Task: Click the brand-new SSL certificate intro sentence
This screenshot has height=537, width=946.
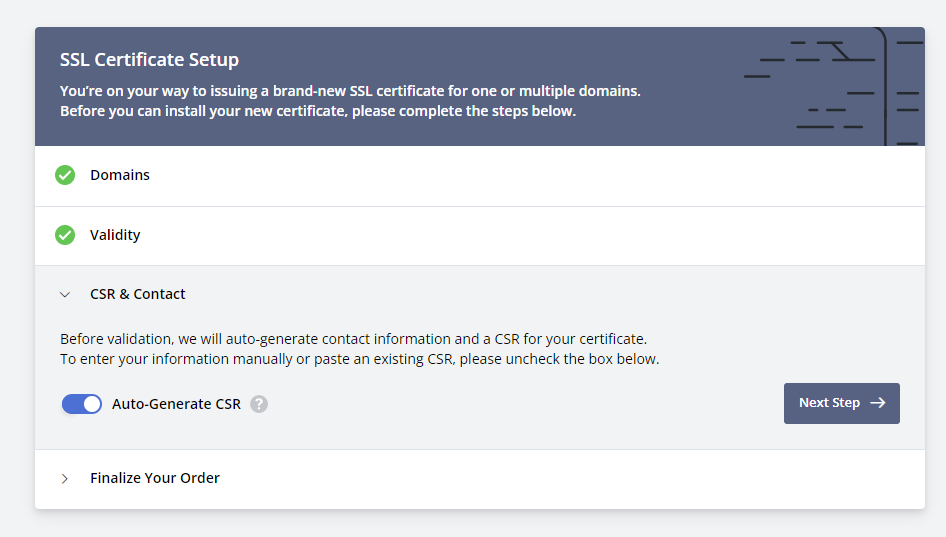Action: [x=350, y=91]
